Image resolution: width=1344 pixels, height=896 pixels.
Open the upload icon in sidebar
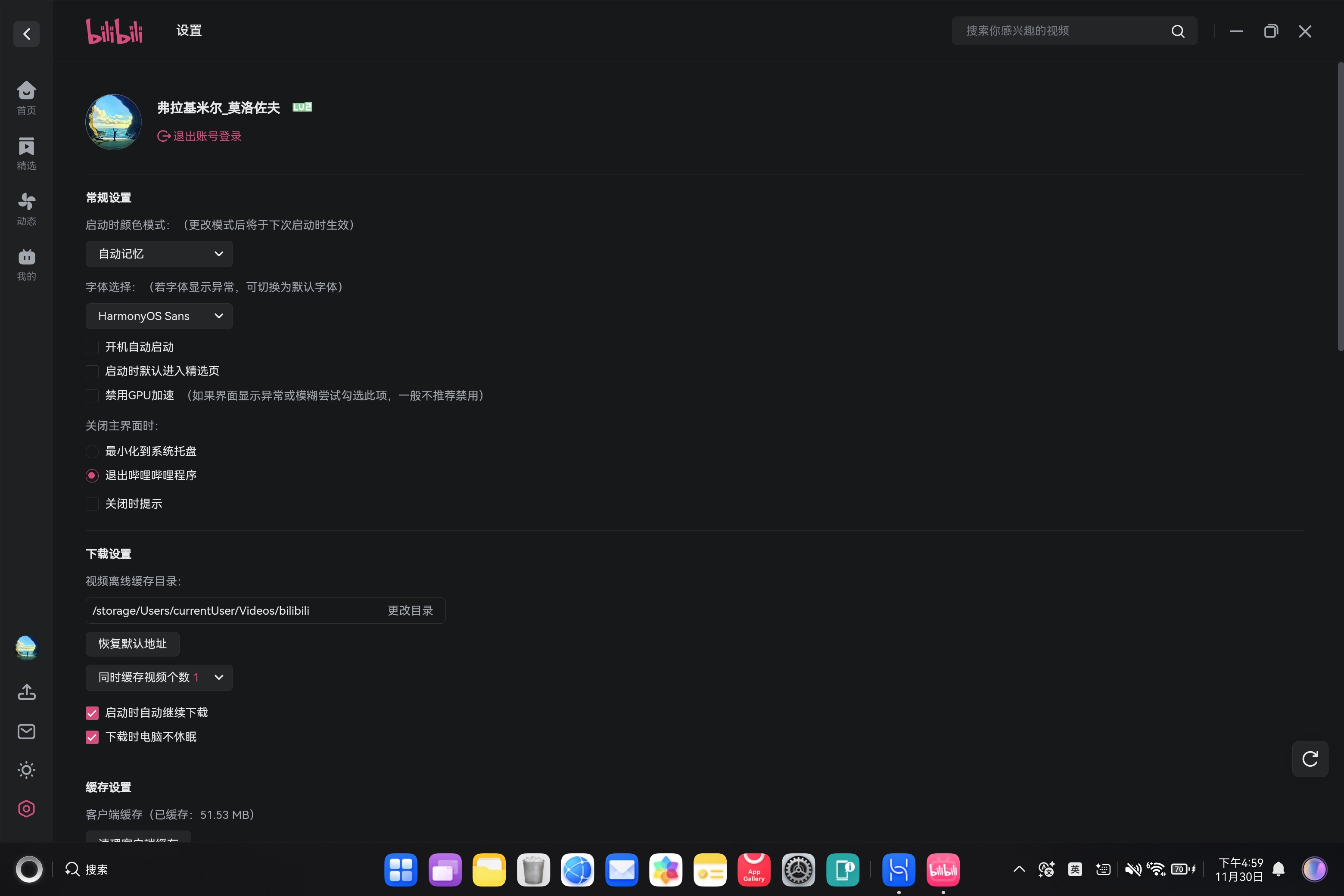[26, 692]
